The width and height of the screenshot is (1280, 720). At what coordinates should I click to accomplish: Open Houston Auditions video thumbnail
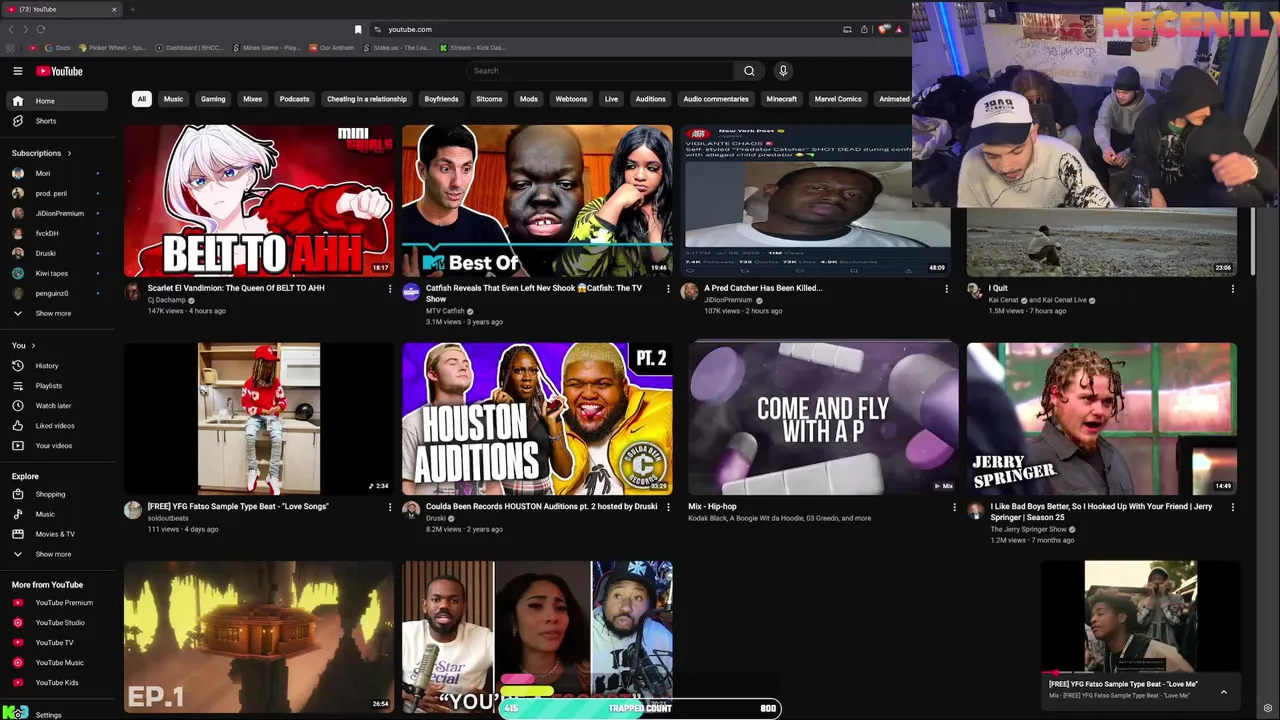537,419
